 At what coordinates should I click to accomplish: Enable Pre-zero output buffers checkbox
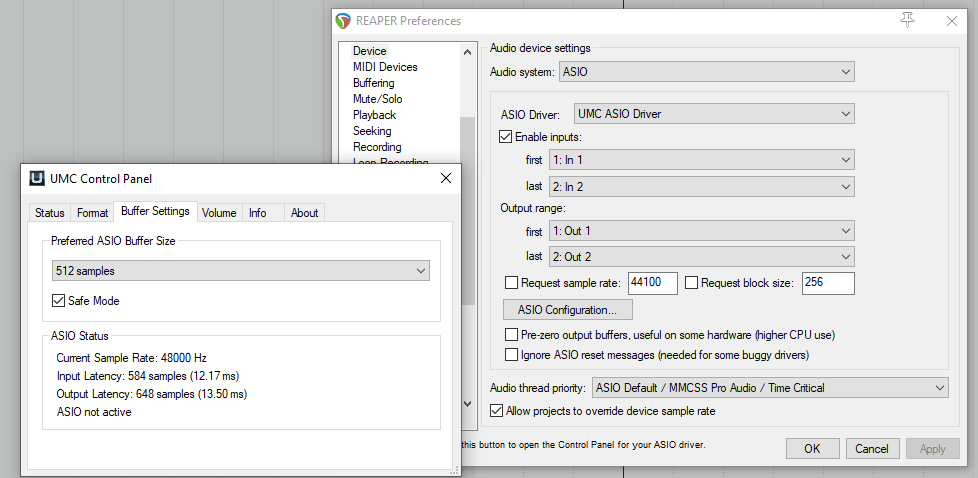[511, 335]
